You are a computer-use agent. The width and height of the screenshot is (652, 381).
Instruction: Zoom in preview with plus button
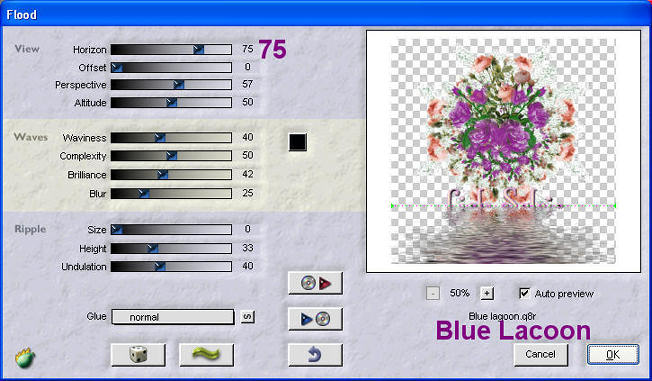click(x=487, y=293)
